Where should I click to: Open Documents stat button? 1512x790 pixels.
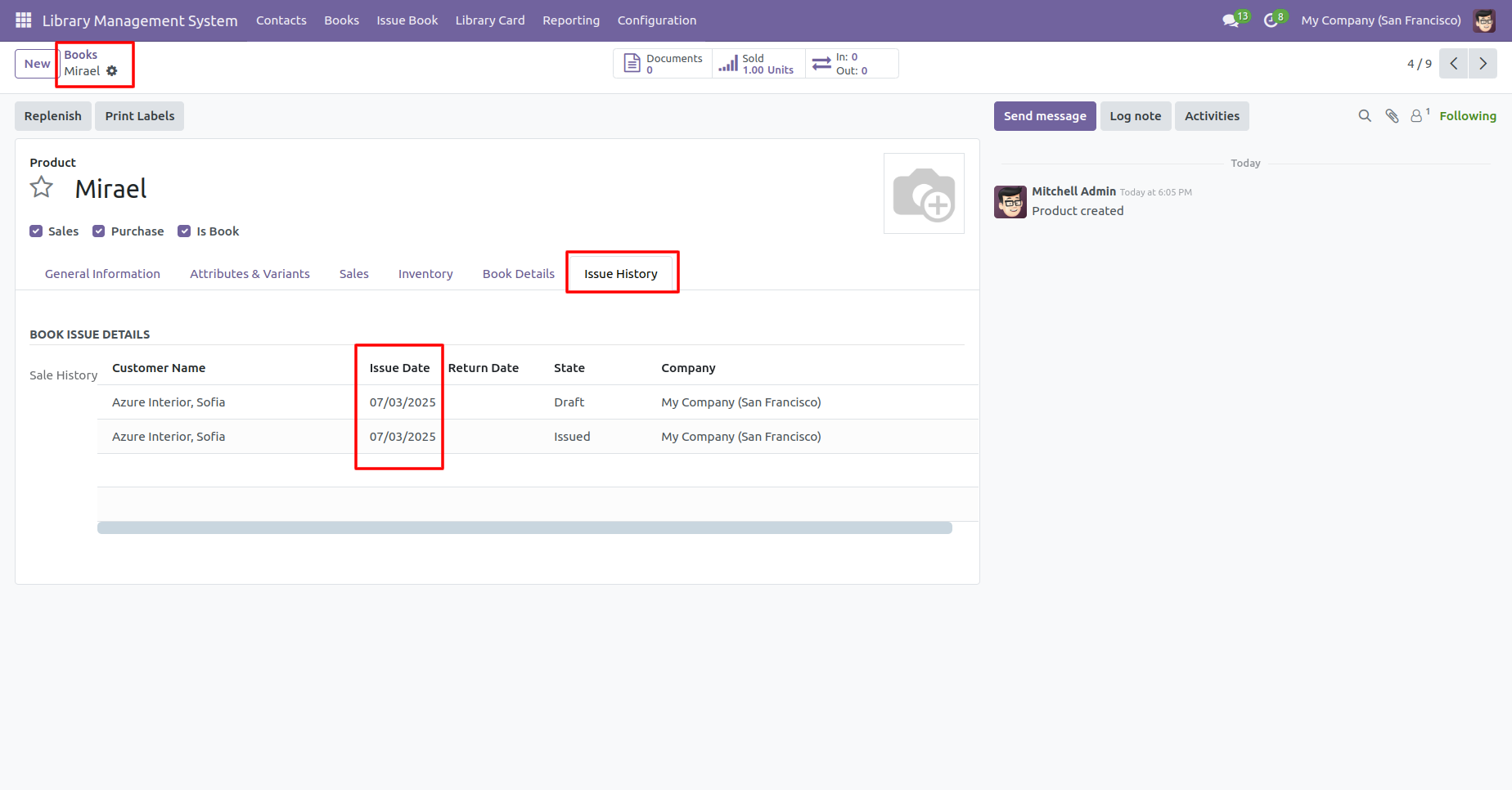tap(663, 64)
